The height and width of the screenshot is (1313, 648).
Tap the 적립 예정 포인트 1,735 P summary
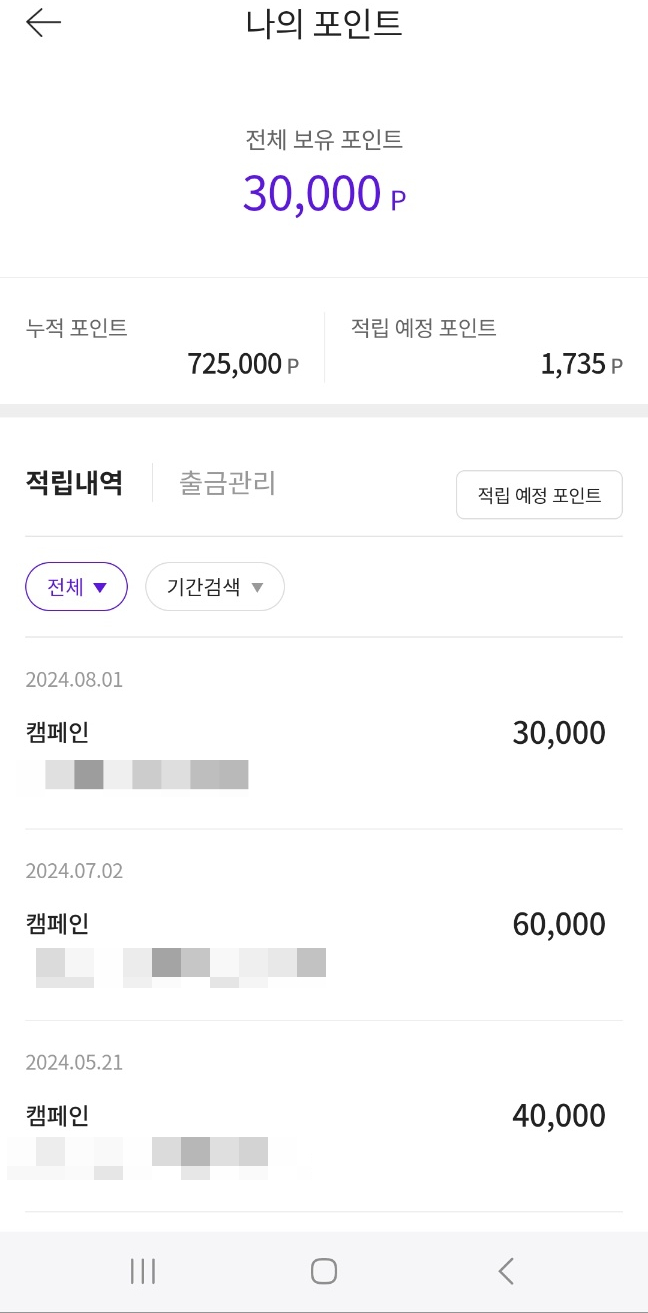(x=486, y=347)
